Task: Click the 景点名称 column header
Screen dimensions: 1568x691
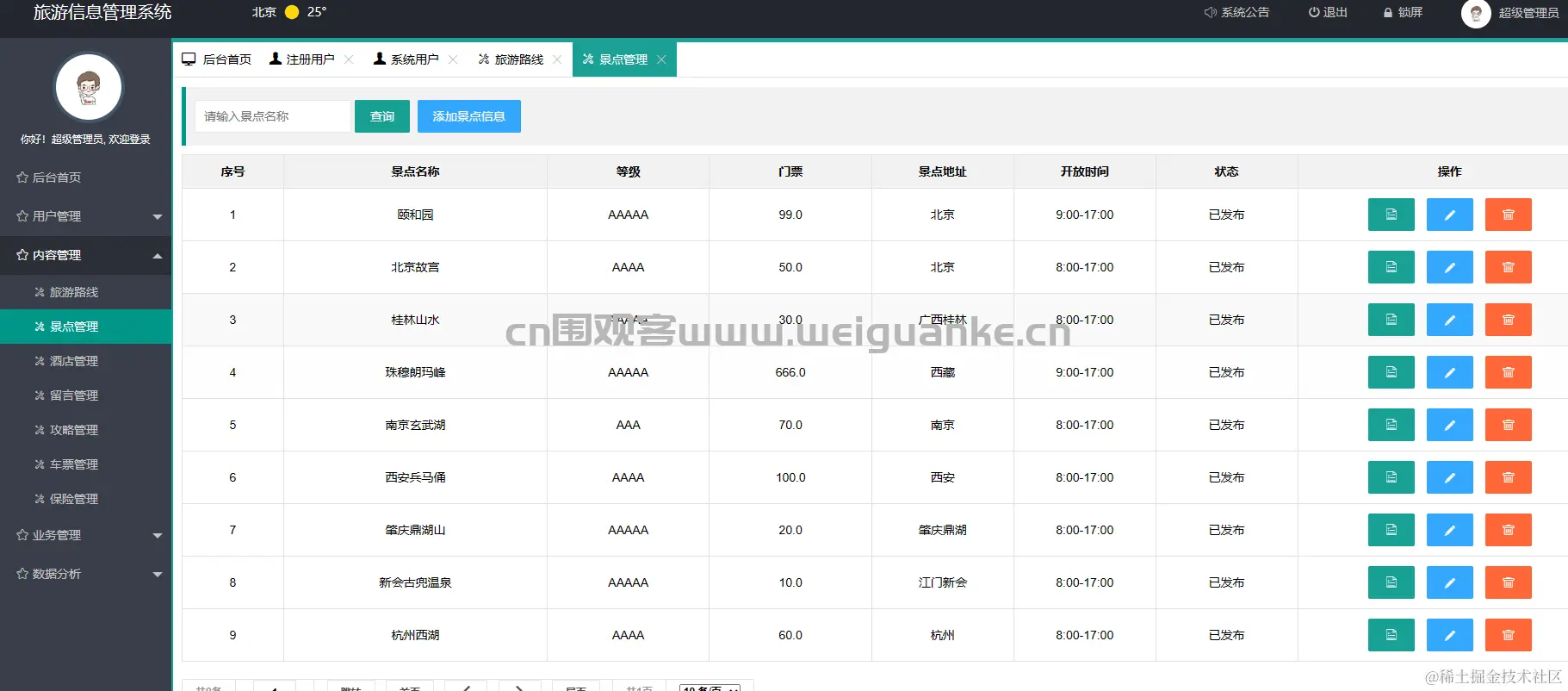Action: pyautogui.click(x=415, y=171)
